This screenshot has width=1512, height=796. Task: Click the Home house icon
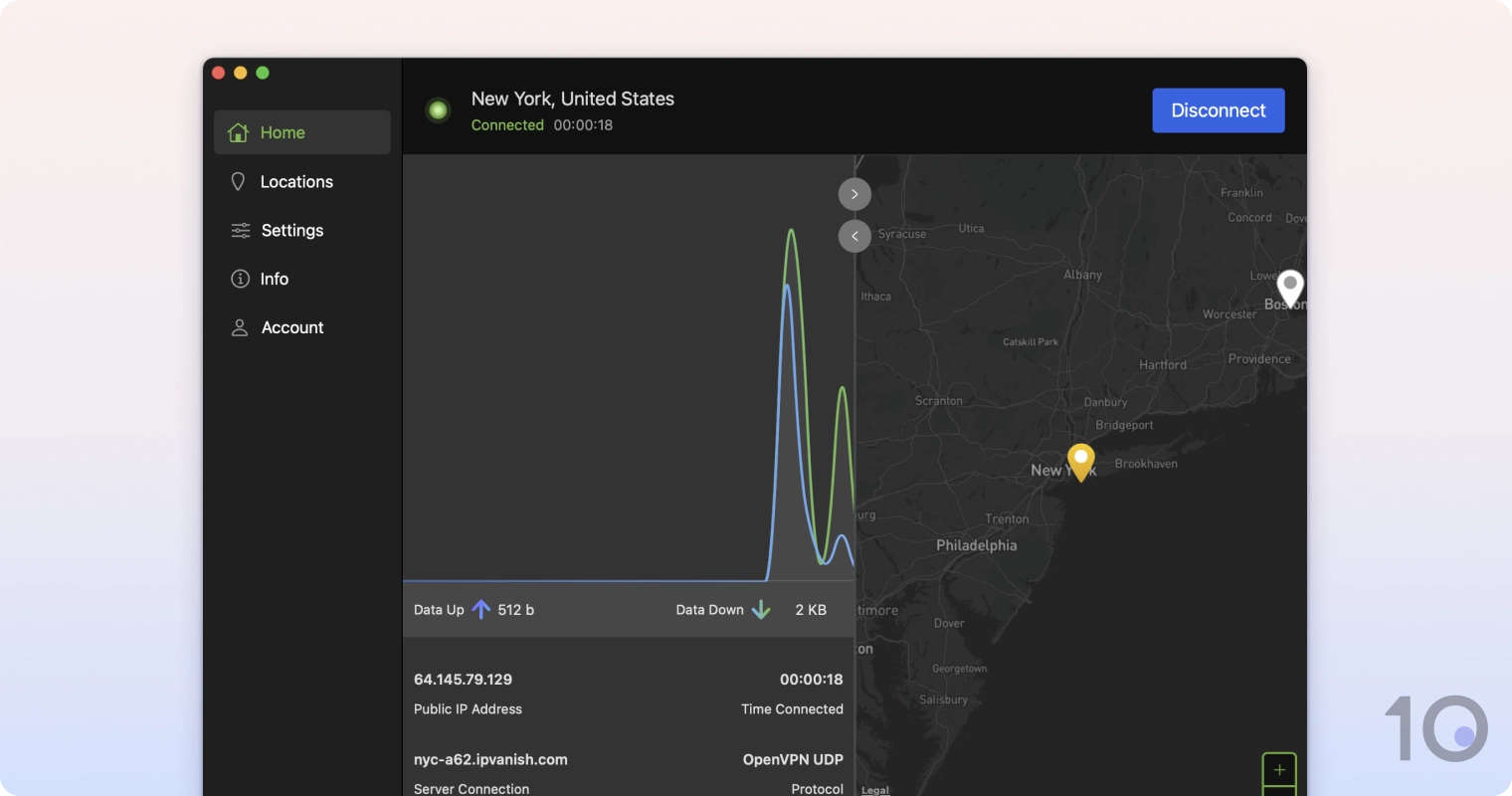tap(238, 132)
